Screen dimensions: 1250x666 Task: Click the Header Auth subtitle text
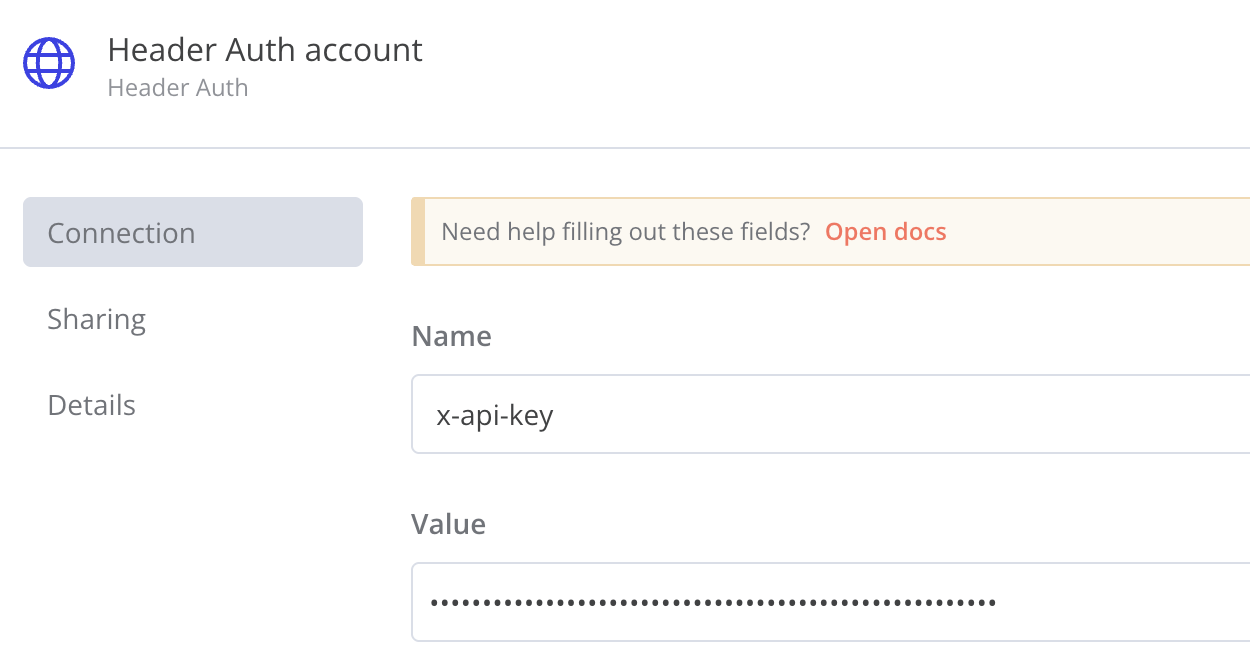pos(178,88)
